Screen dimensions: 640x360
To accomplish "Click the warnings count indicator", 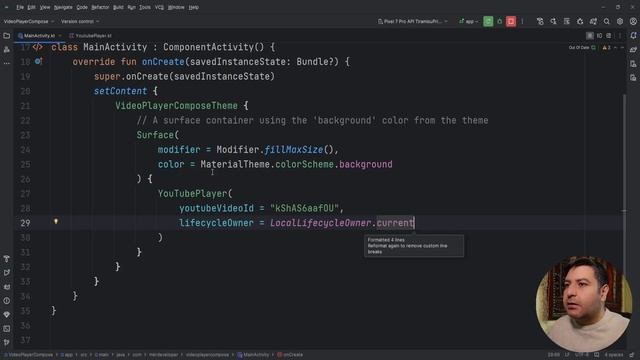I will pos(607,48).
